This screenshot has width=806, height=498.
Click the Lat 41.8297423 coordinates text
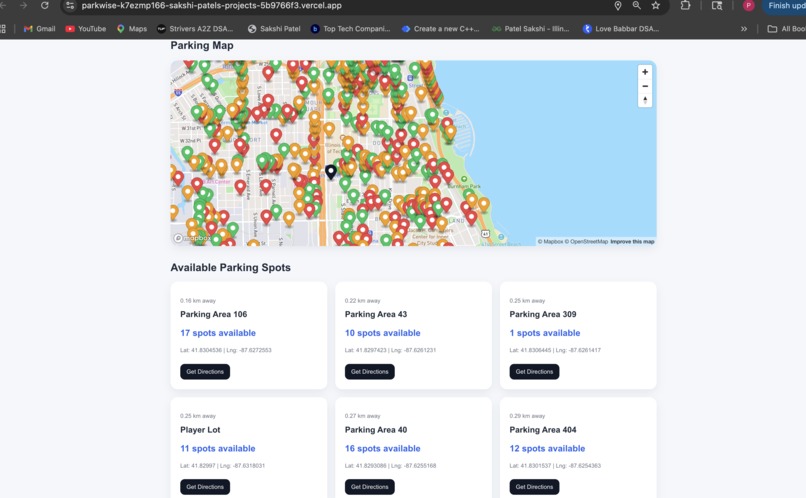[390, 350]
